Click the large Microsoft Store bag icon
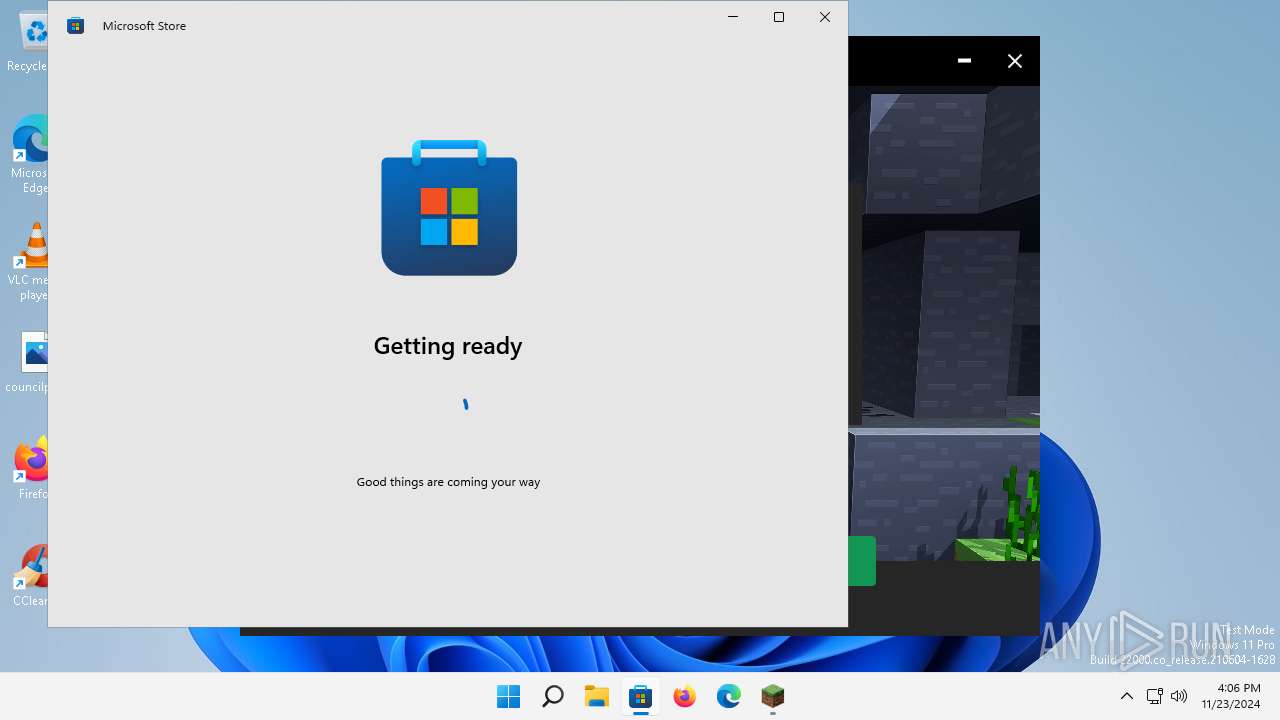Image resolution: width=1280 pixels, height=720 pixels. (449, 208)
